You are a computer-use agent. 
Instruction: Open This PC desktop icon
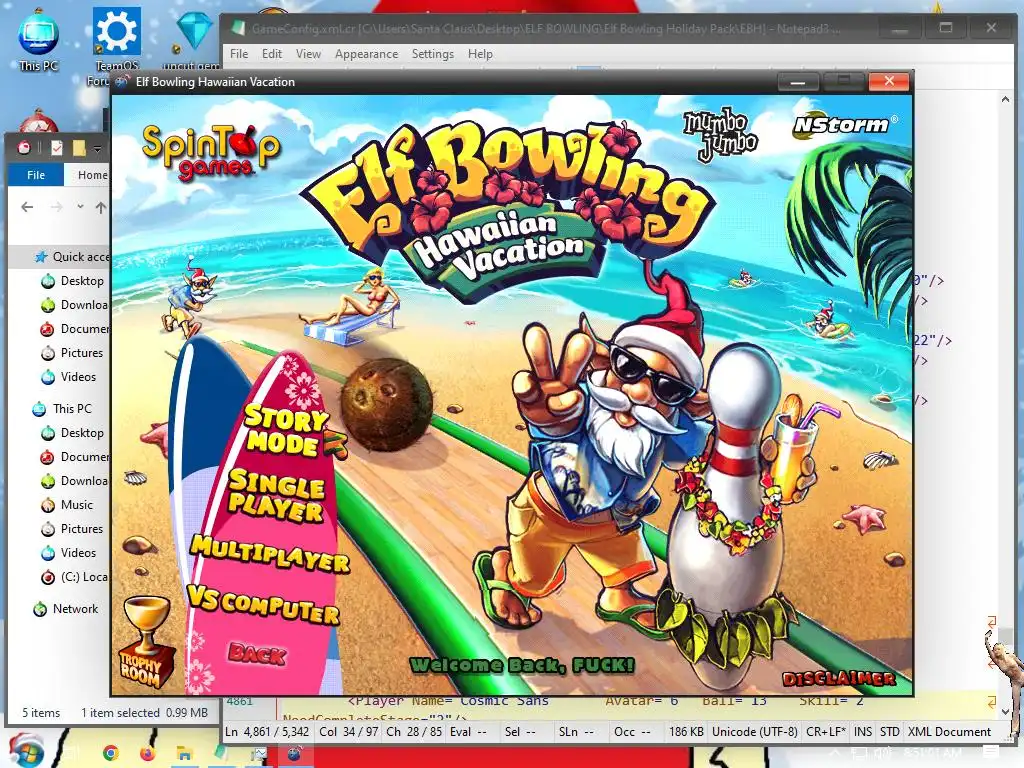(38, 39)
